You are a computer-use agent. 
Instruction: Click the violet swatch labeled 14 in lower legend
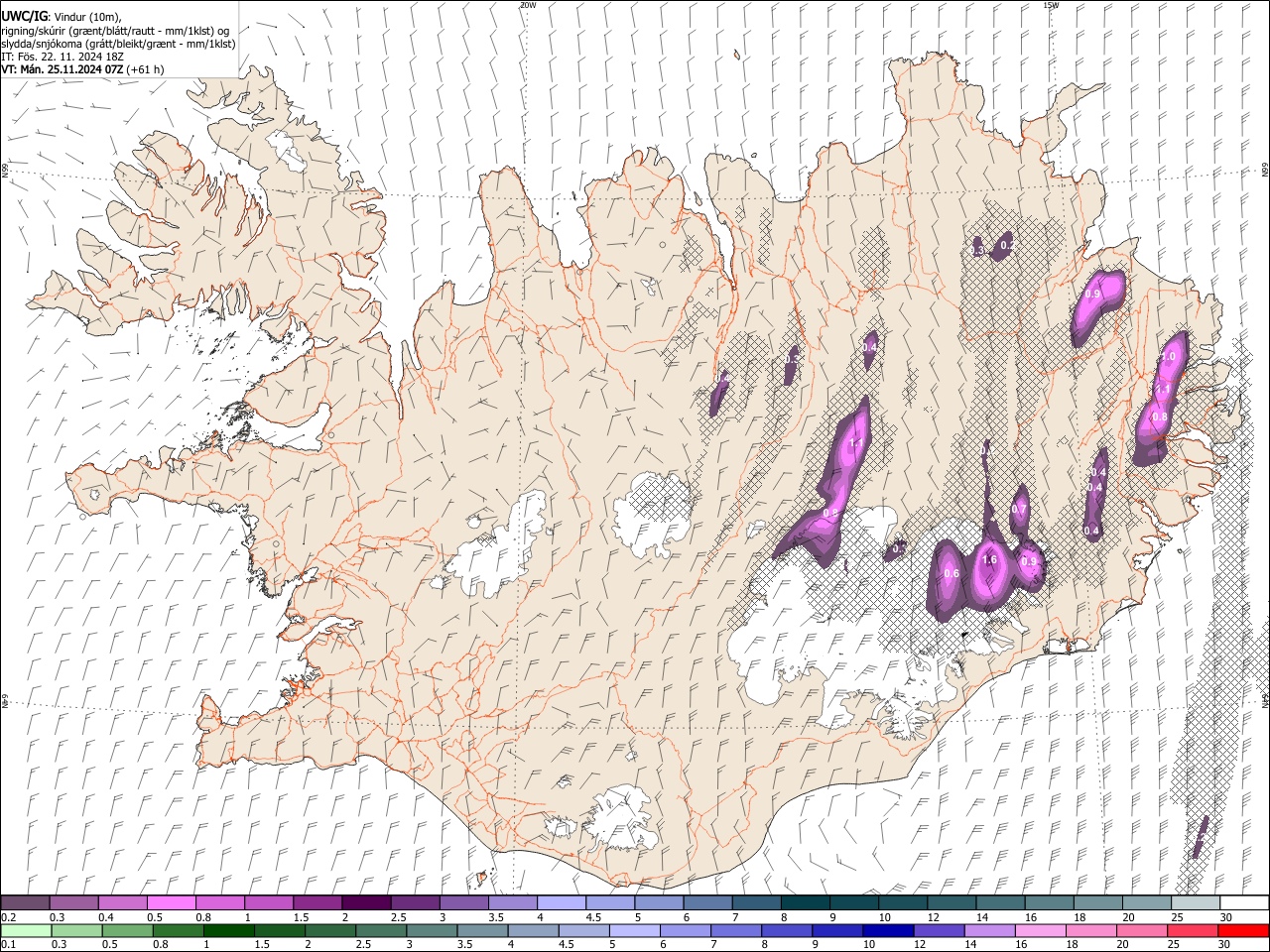pyautogui.click(x=988, y=930)
